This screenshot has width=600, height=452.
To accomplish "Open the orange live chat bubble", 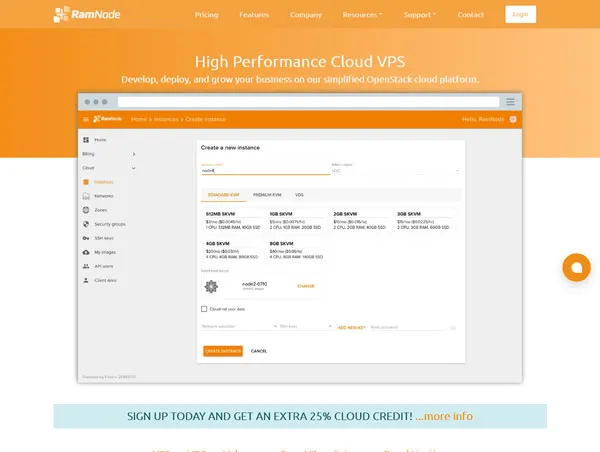I will [x=576, y=268].
